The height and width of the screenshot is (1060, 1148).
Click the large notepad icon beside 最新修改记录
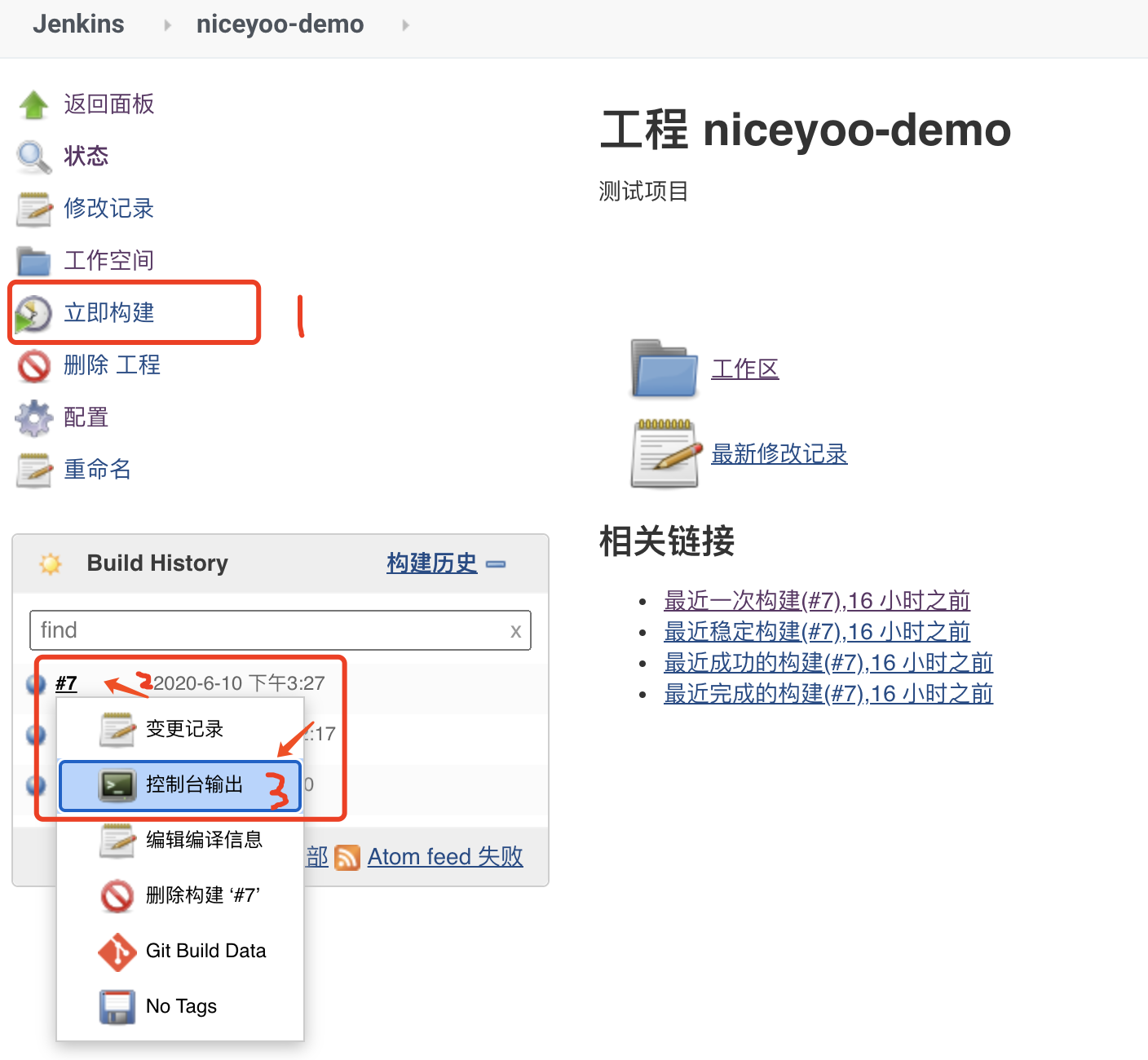(666, 453)
